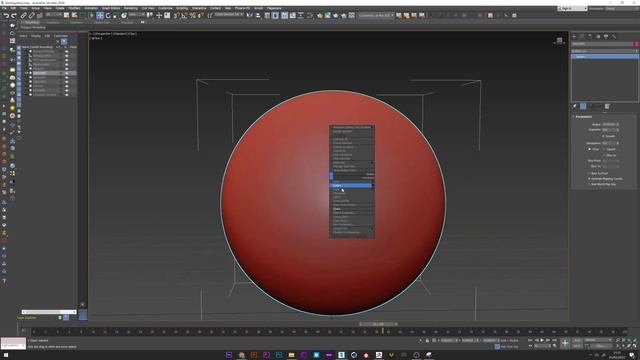640x360 pixels.
Task: Open the File Explorer taskbar icon
Action: pyautogui.click(x=291, y=355)
